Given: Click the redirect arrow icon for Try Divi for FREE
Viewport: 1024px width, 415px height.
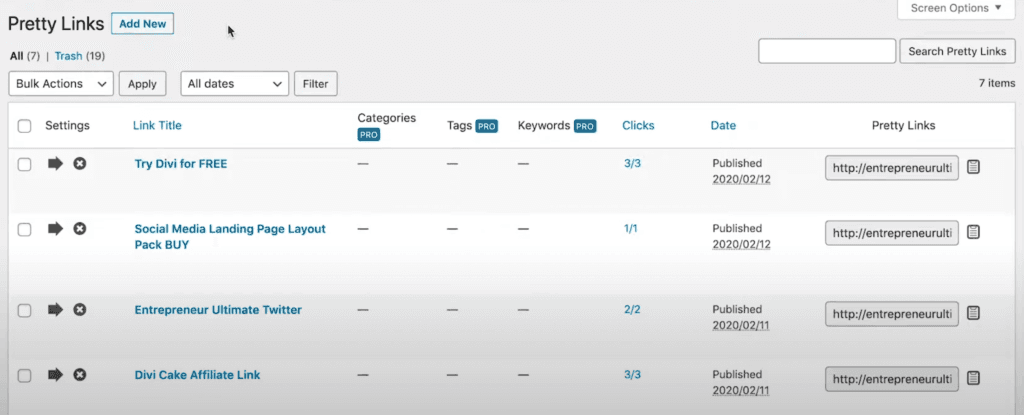Looking at the screenshot, I should pyautogui.click(x=56, y=164).
